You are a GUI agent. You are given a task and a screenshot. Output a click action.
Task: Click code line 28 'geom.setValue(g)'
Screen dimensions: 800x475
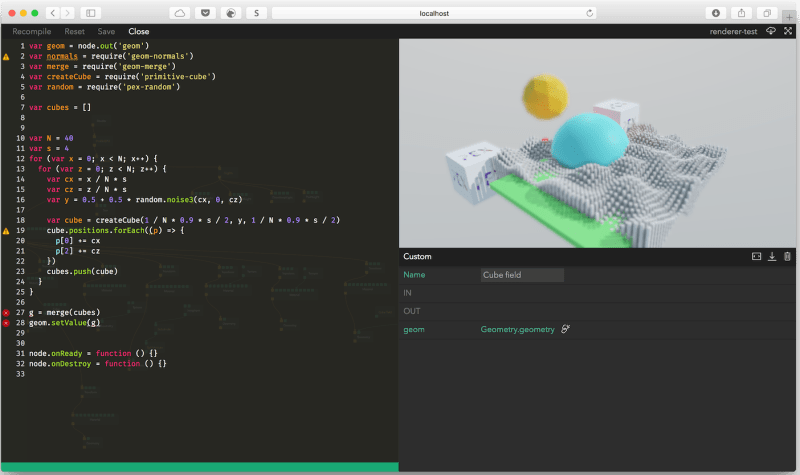(64, 323)
